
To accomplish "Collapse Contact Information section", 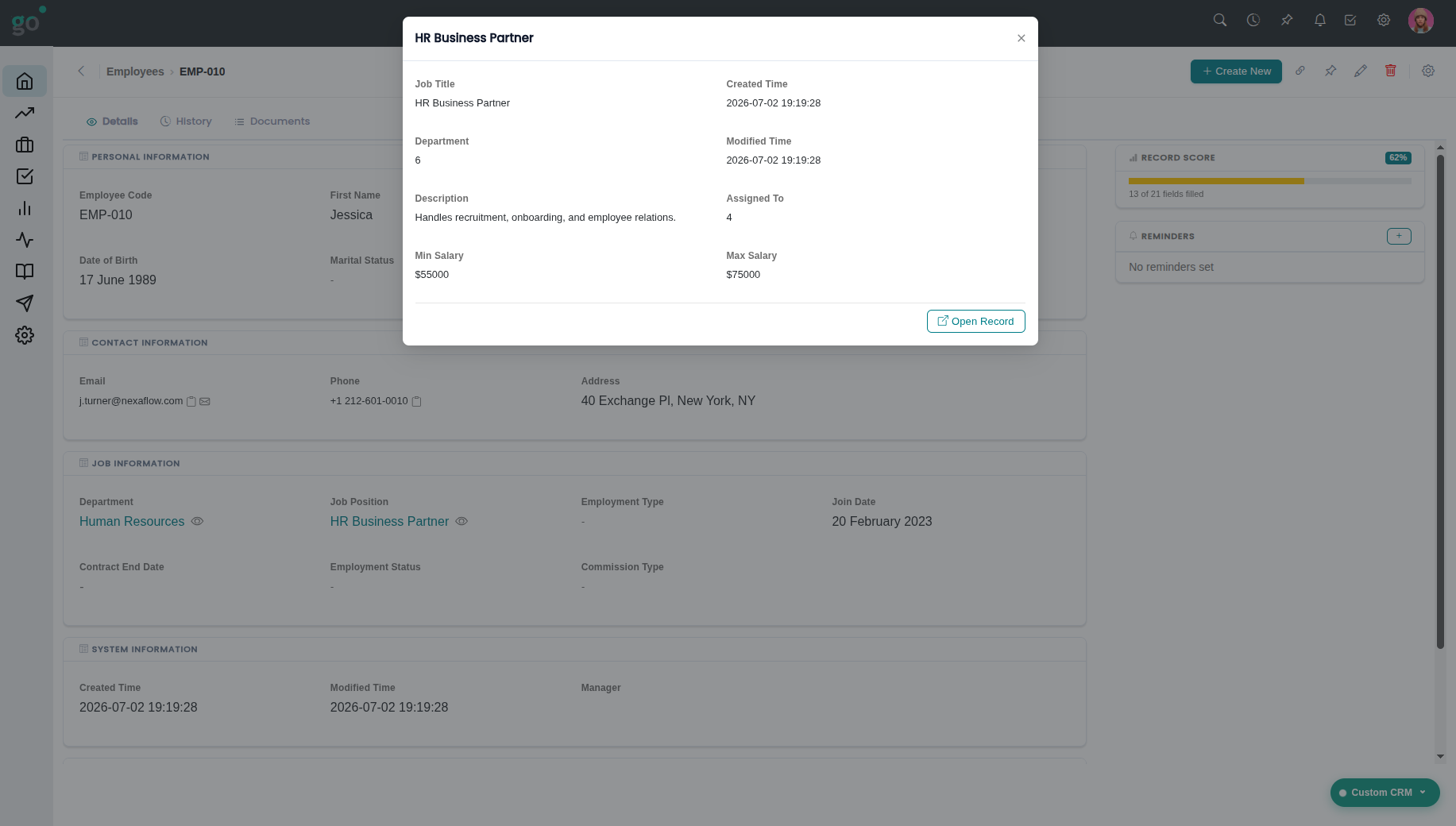I will coord(143,342).
